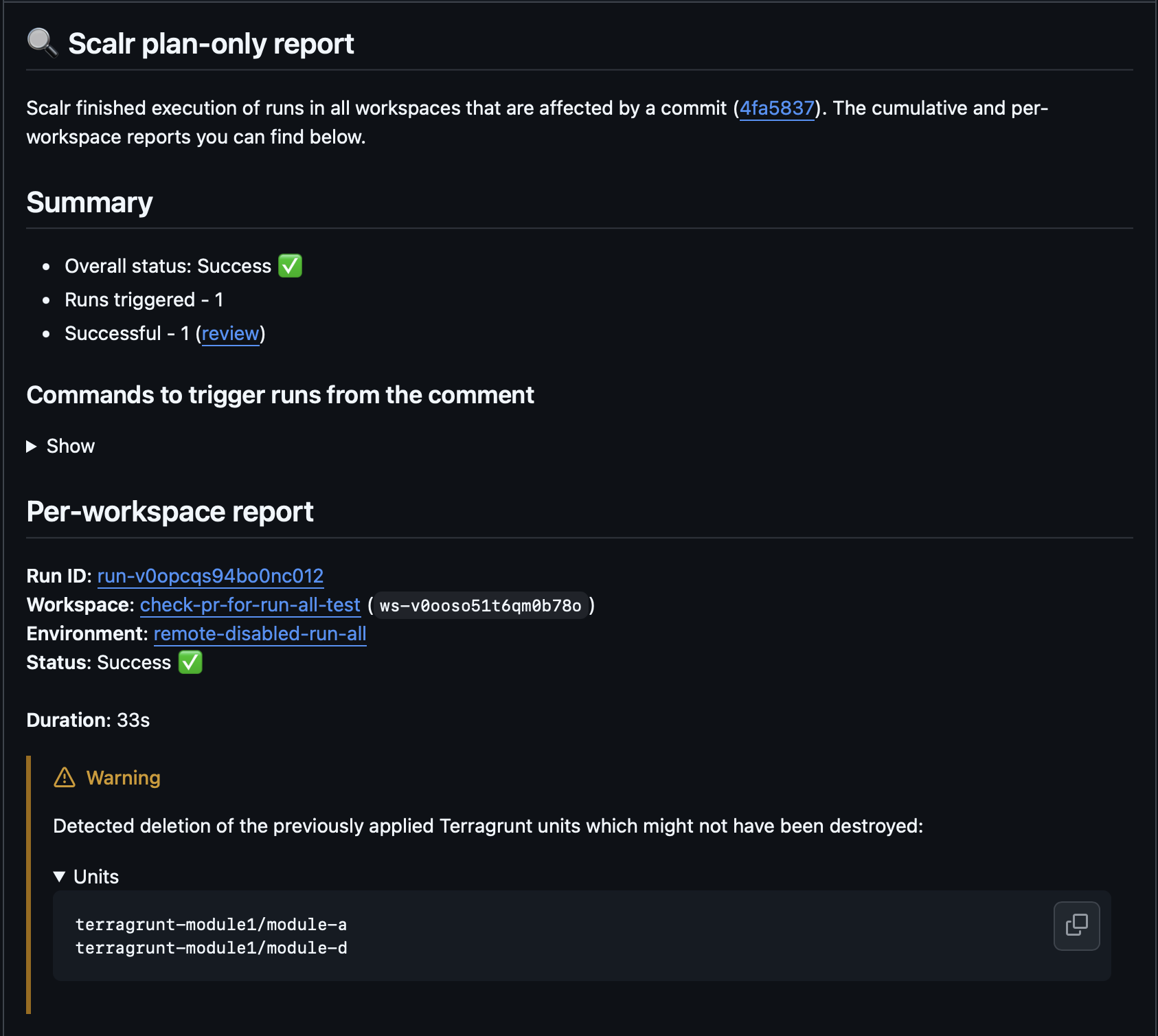Click the terragrunt-module1/module-a line
The image size is (1158, 1036).
click(x=211, y=925)
